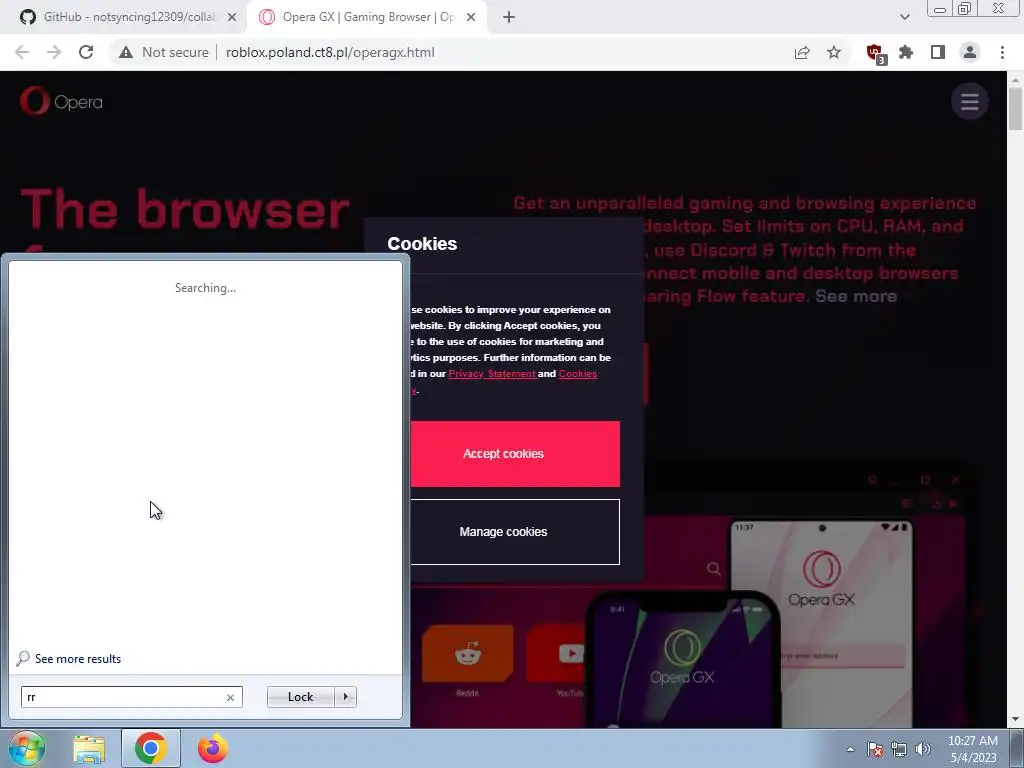The width and height of the screenshot is (1024, 768).
Task: Show hidden tray icons
Action: click(x=850, y=749)
